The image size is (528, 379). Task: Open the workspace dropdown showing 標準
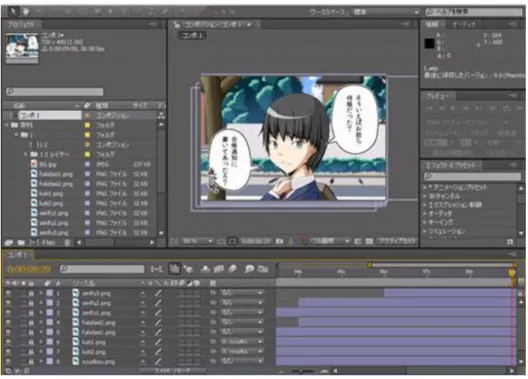pyautogui.click(x=386, y=12)
